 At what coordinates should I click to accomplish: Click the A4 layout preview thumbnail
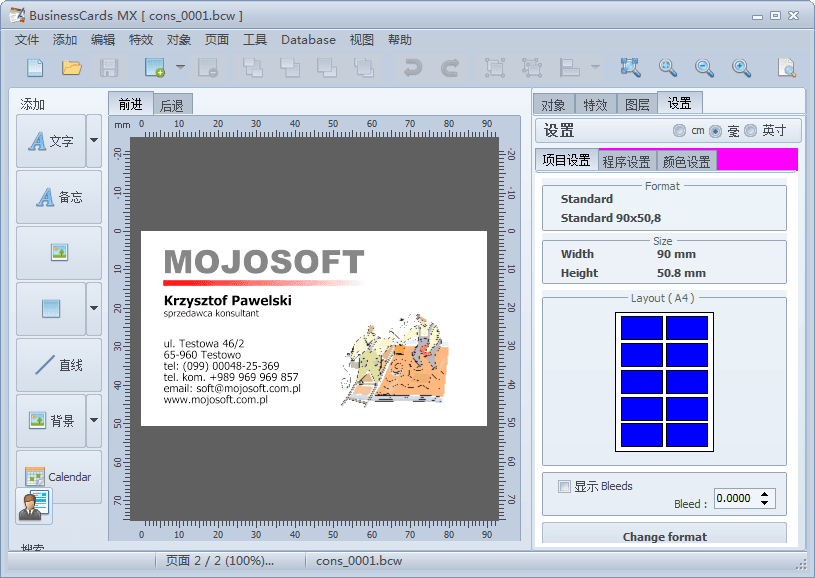(x=664, y=382)
